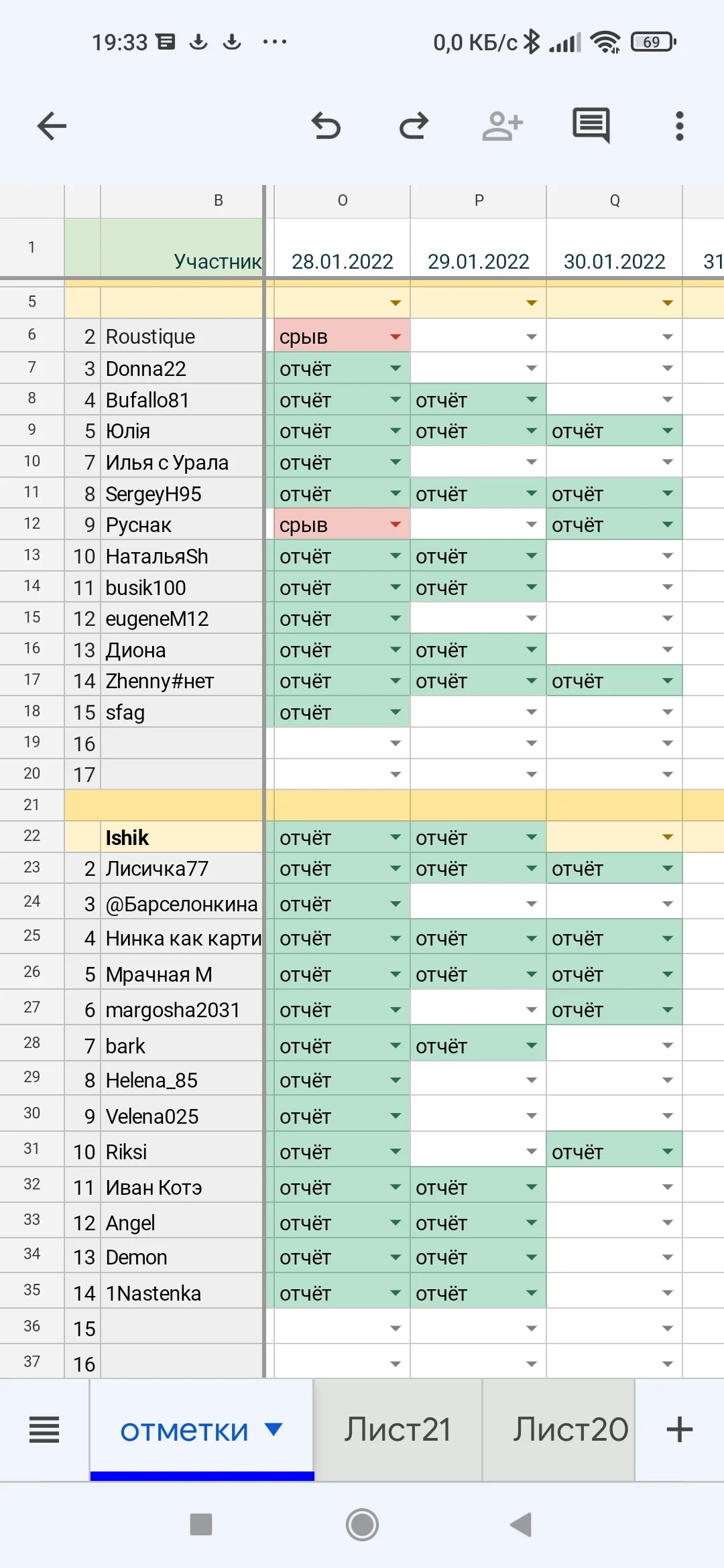Open the share/add people icon
The height and width of the screenshot is (1568, 724).
tap(502, 126)
